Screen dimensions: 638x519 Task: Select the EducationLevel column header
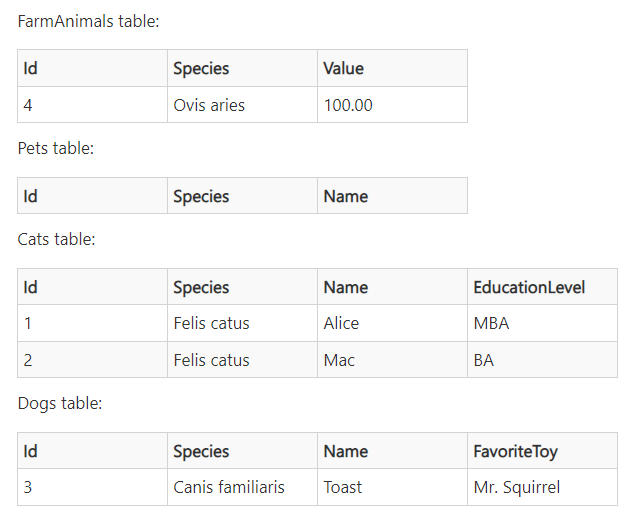(542, 287)
